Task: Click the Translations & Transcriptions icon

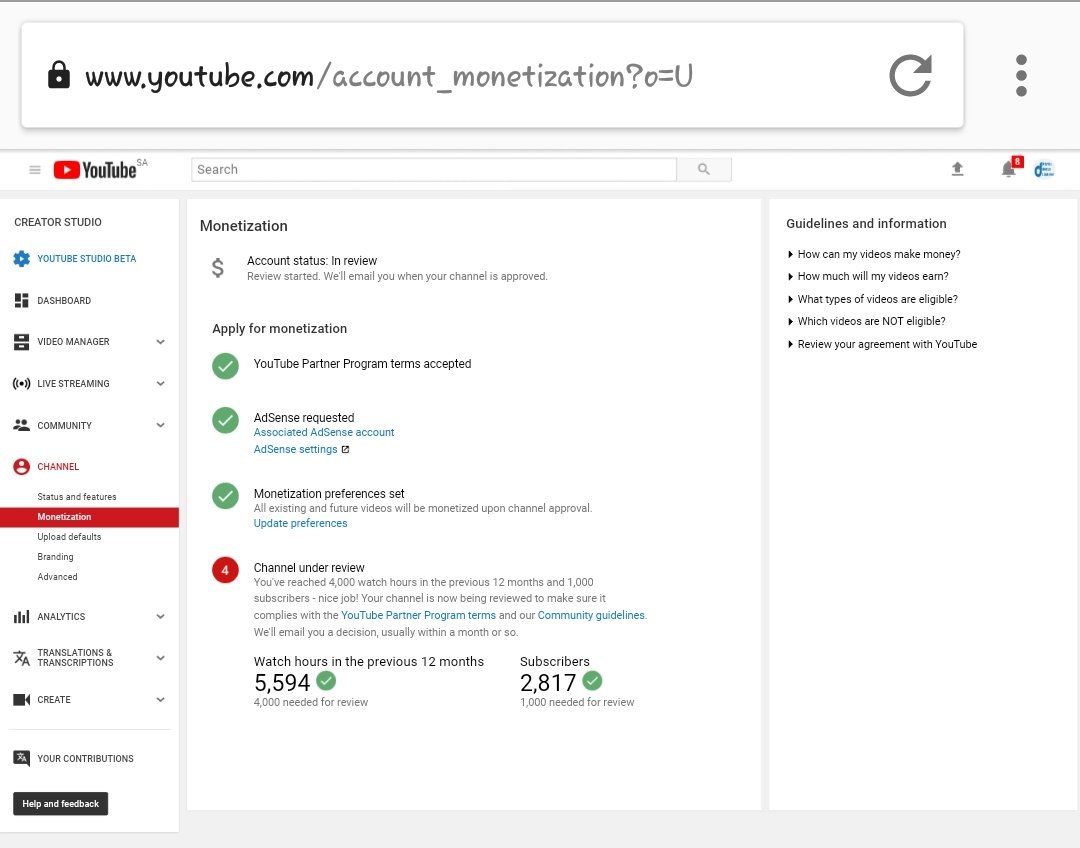Action: (x=21, y=658)
